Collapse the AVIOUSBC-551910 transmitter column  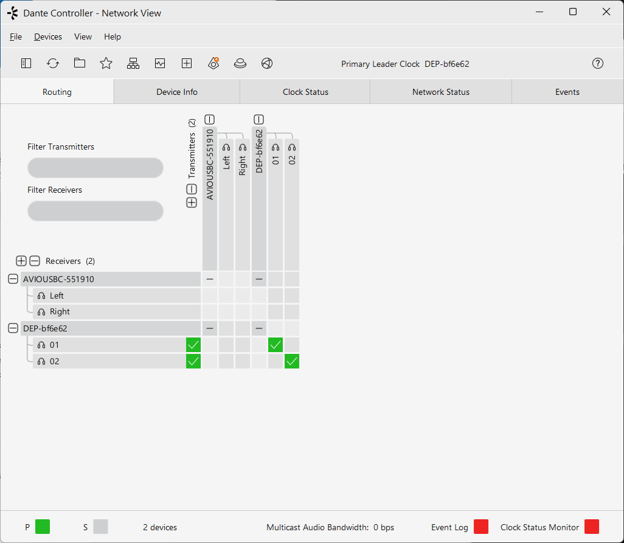point(210,119)
